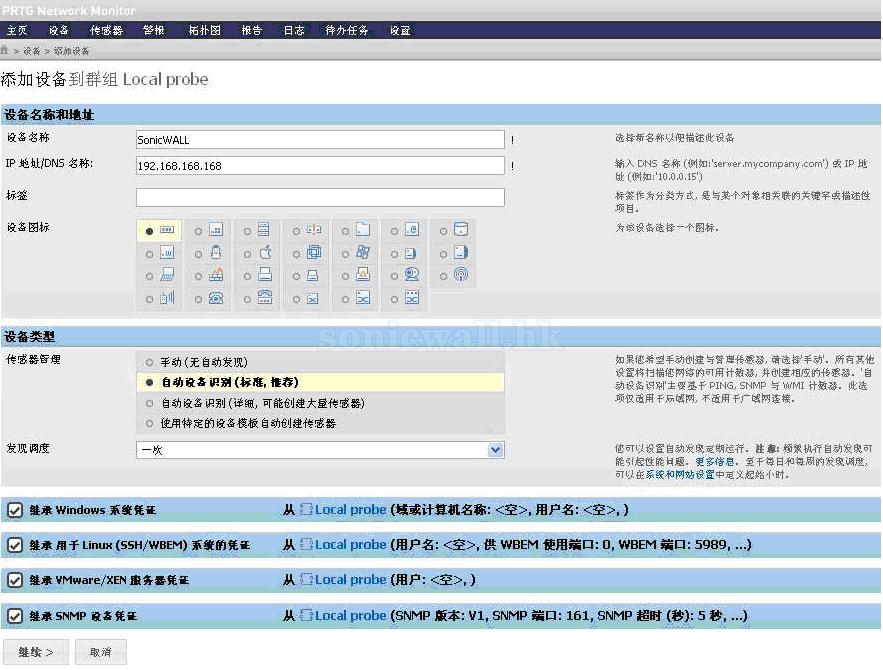Select the webcam device icon
Screen dimensions: 883x670
[x=412, y=275]
